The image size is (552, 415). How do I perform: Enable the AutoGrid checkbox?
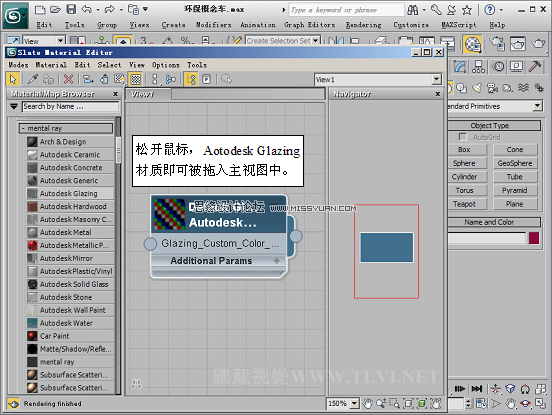click(463, 137)
